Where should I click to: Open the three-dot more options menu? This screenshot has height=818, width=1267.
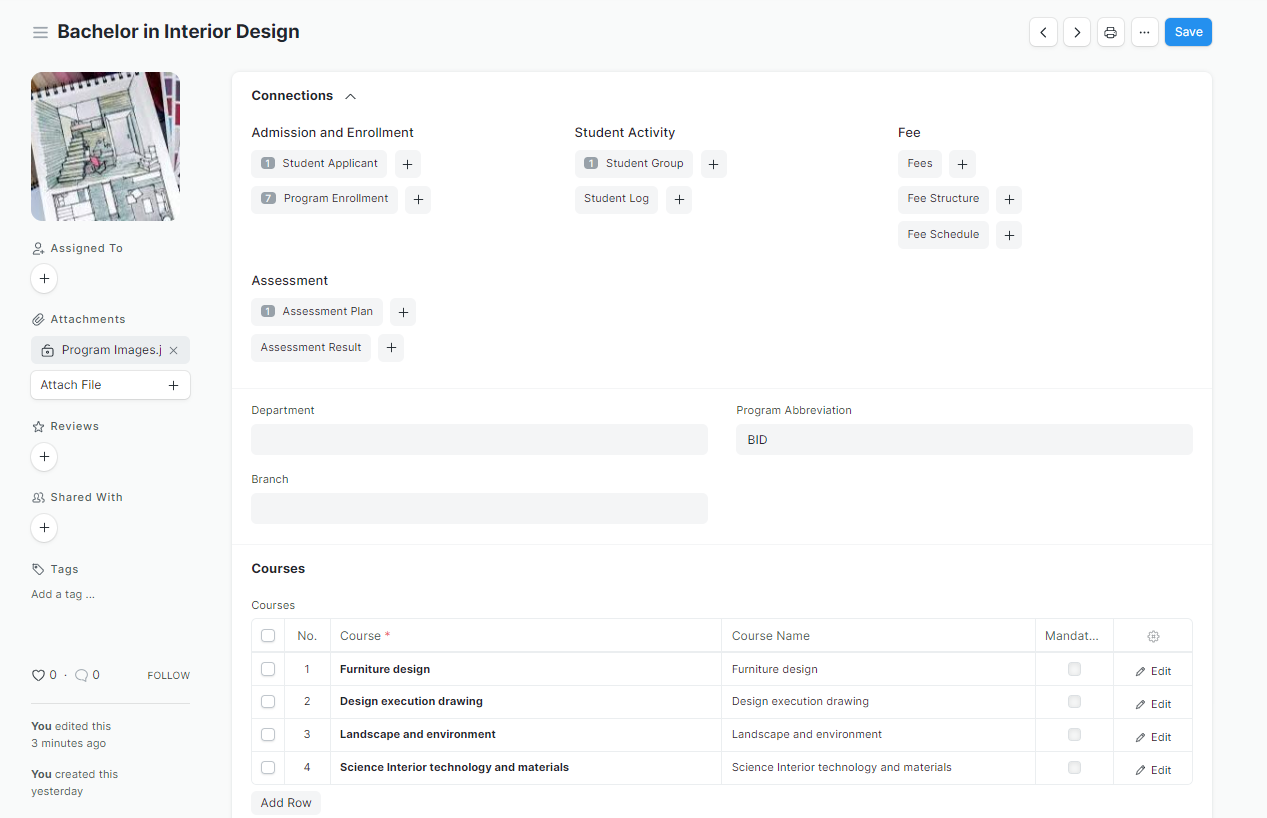pyautogui.click(x=1144, y=32)
